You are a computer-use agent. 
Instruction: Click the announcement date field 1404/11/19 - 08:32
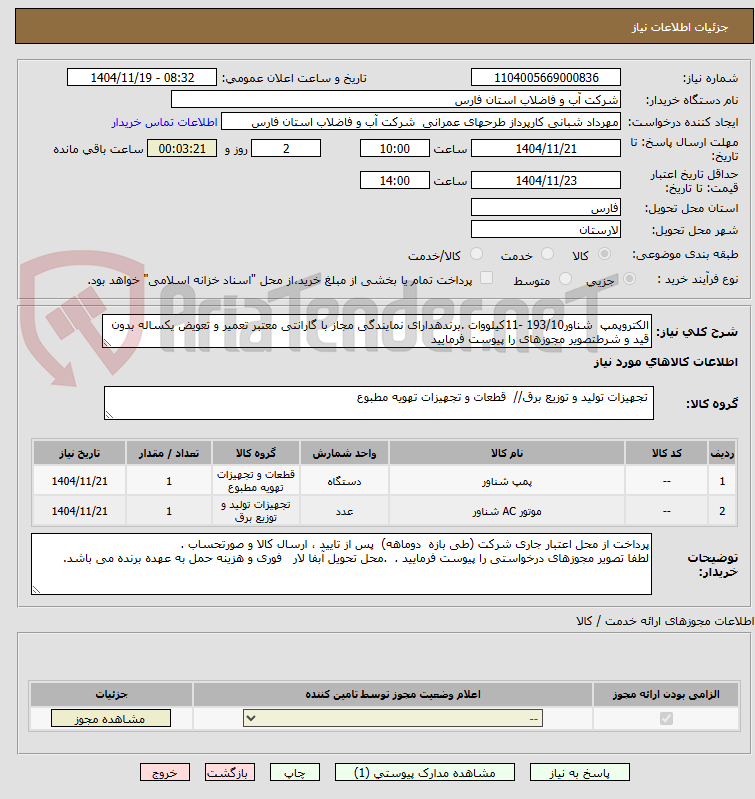point(142,77)
